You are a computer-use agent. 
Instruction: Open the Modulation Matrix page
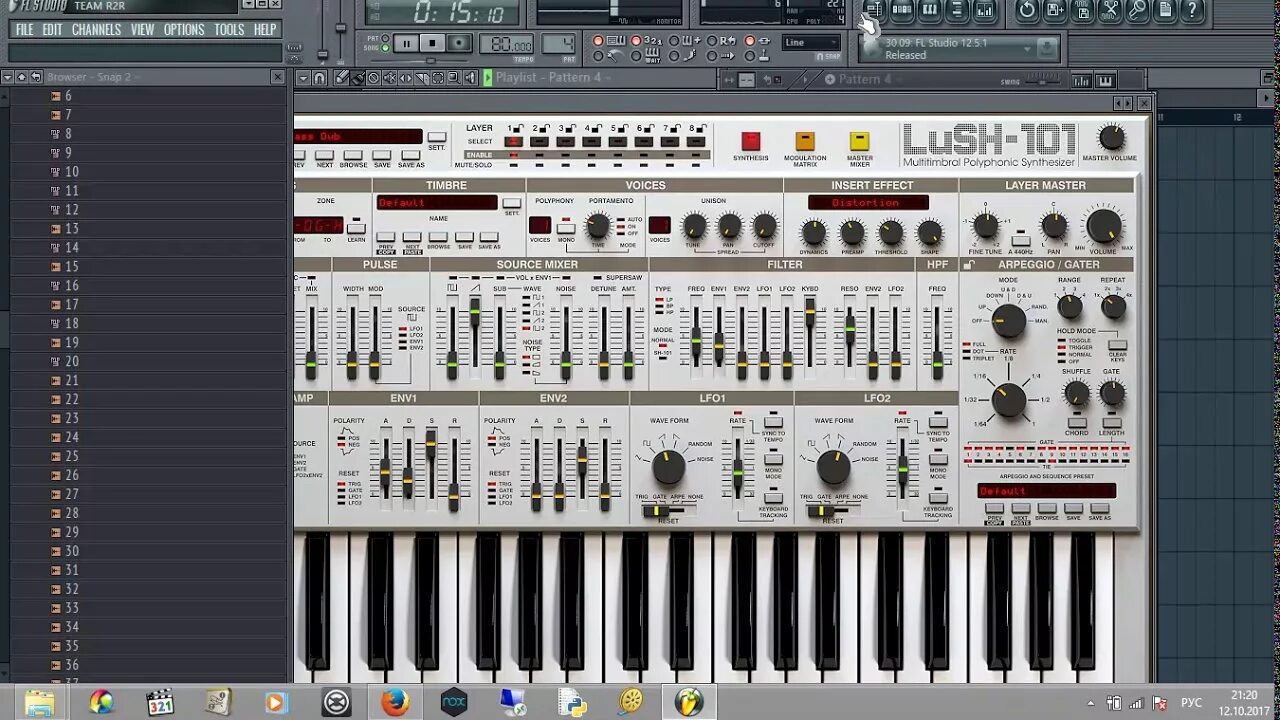tap(805, 141)
